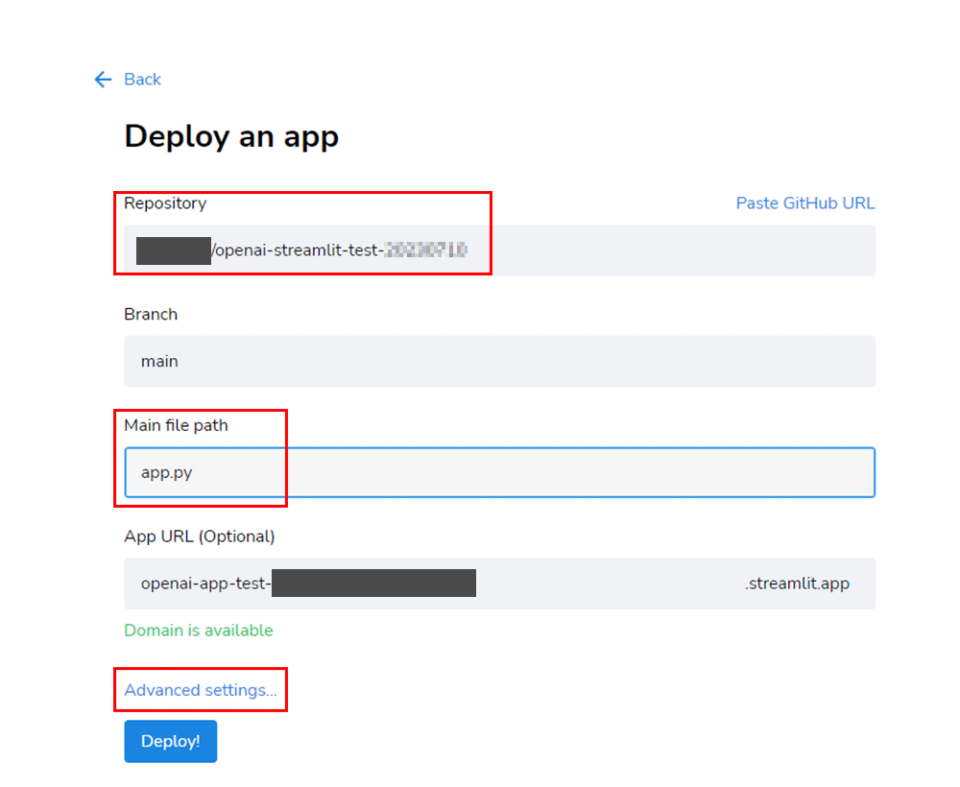This screenshot has width=960, height=787.
Task: Click the Branch label above the main field
Action: (x=150, y=314)
